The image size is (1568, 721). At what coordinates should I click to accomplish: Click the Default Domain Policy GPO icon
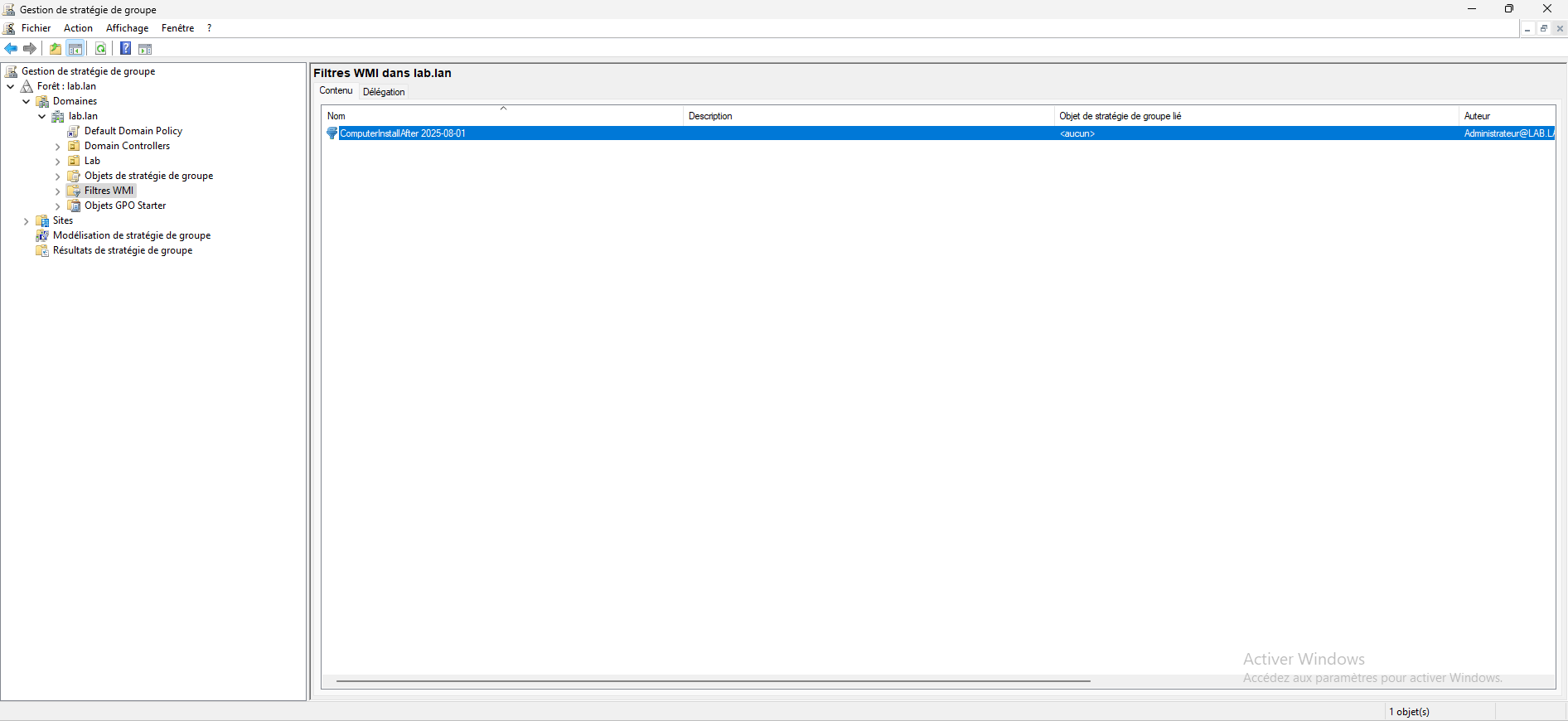tap(74, 131)
